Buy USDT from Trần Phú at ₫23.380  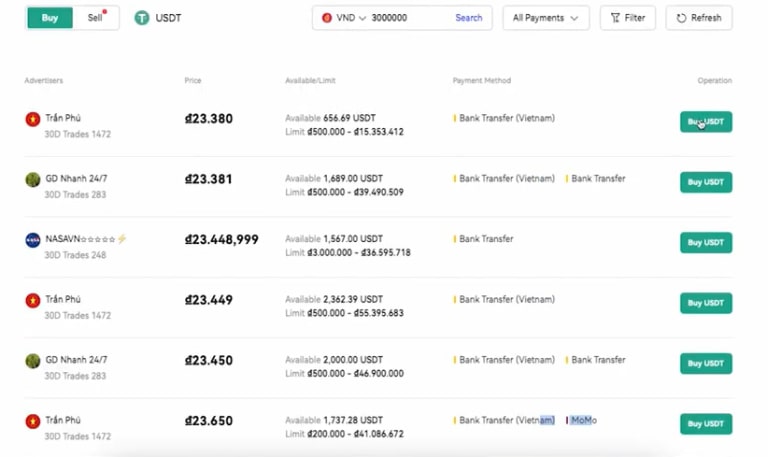706,122
